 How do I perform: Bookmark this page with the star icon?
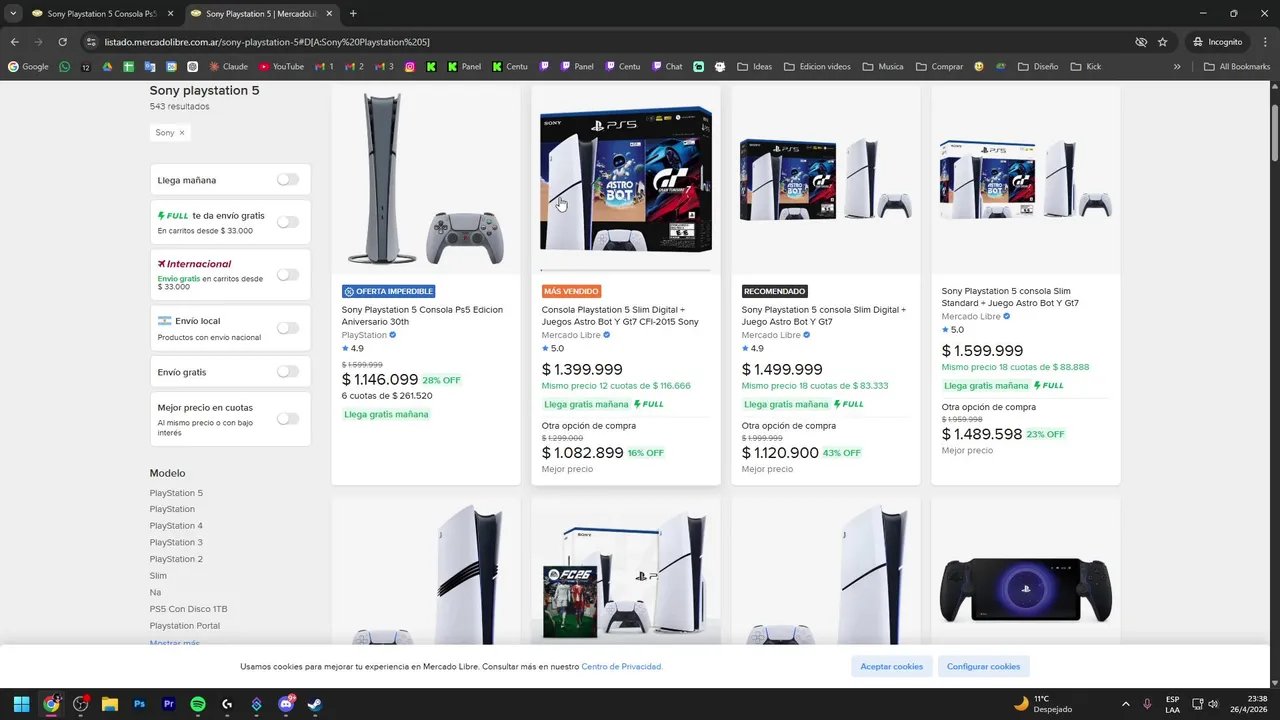pos(1162,42)
